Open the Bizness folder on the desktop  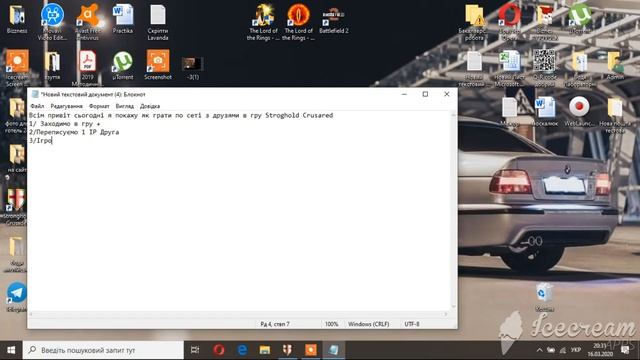pyautogui.click(x=17, y=19)
